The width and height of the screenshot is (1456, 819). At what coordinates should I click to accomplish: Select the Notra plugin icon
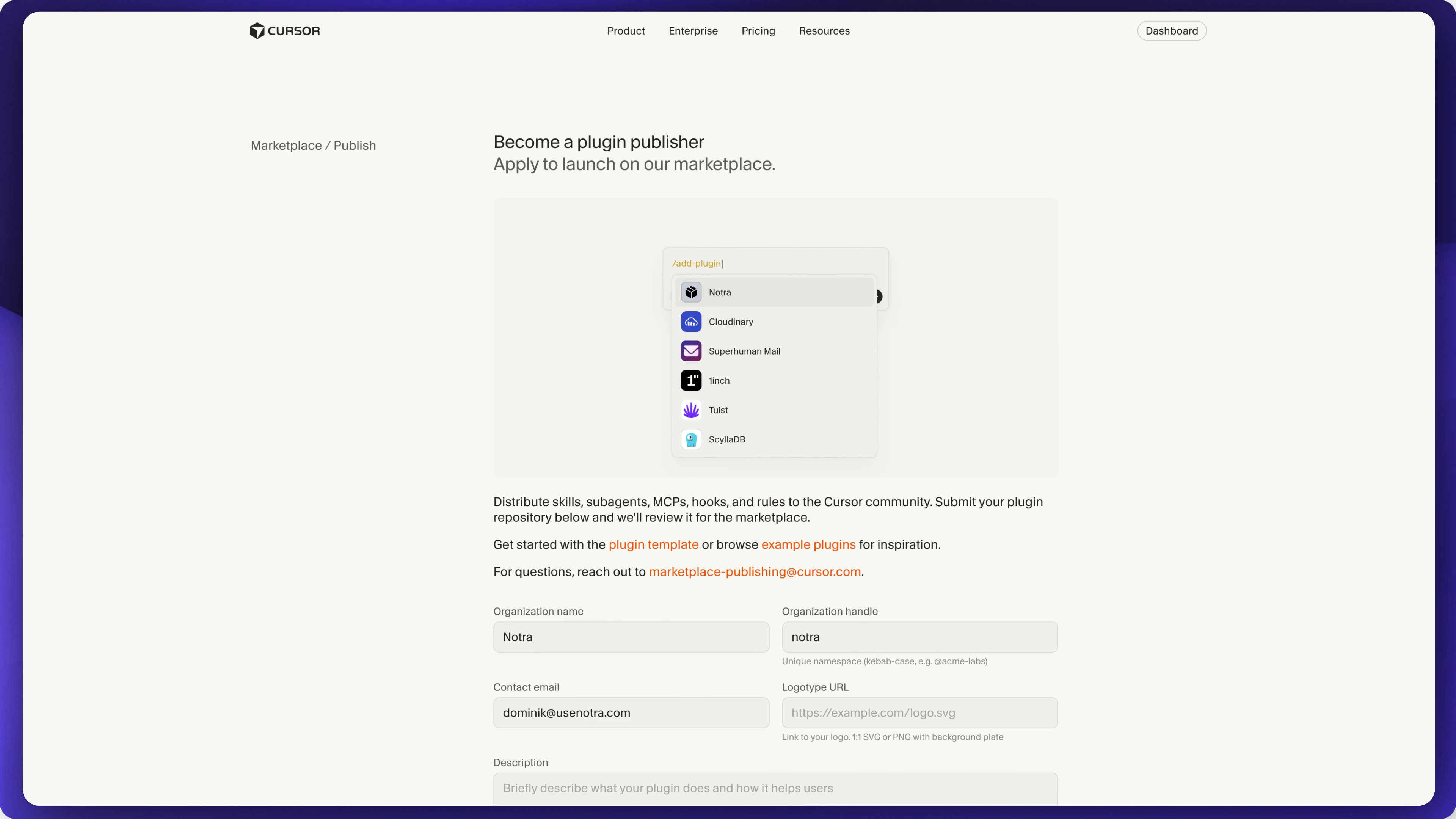[691, 292]
